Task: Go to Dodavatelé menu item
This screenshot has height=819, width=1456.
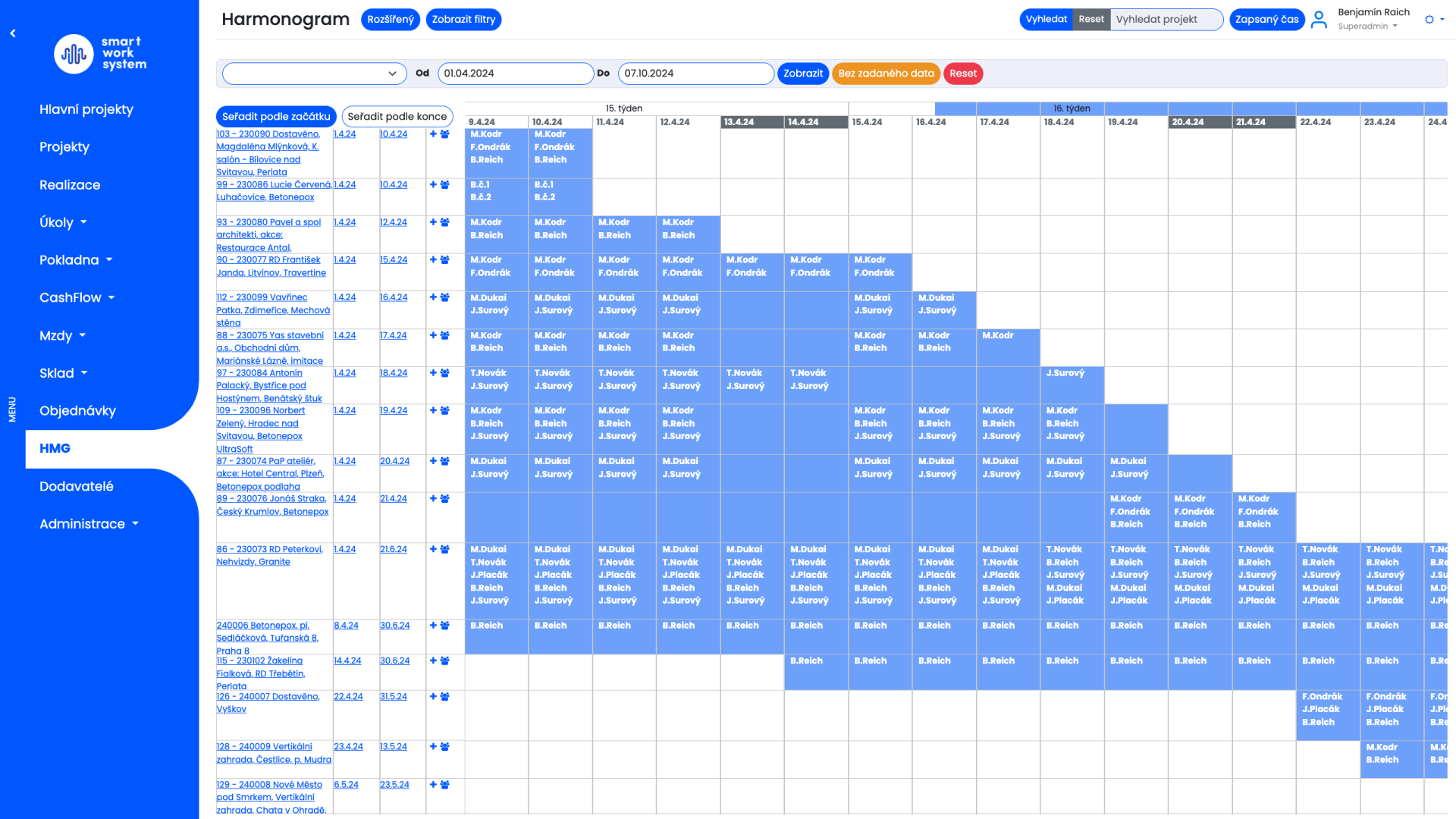Action: [x=77, y=486]
